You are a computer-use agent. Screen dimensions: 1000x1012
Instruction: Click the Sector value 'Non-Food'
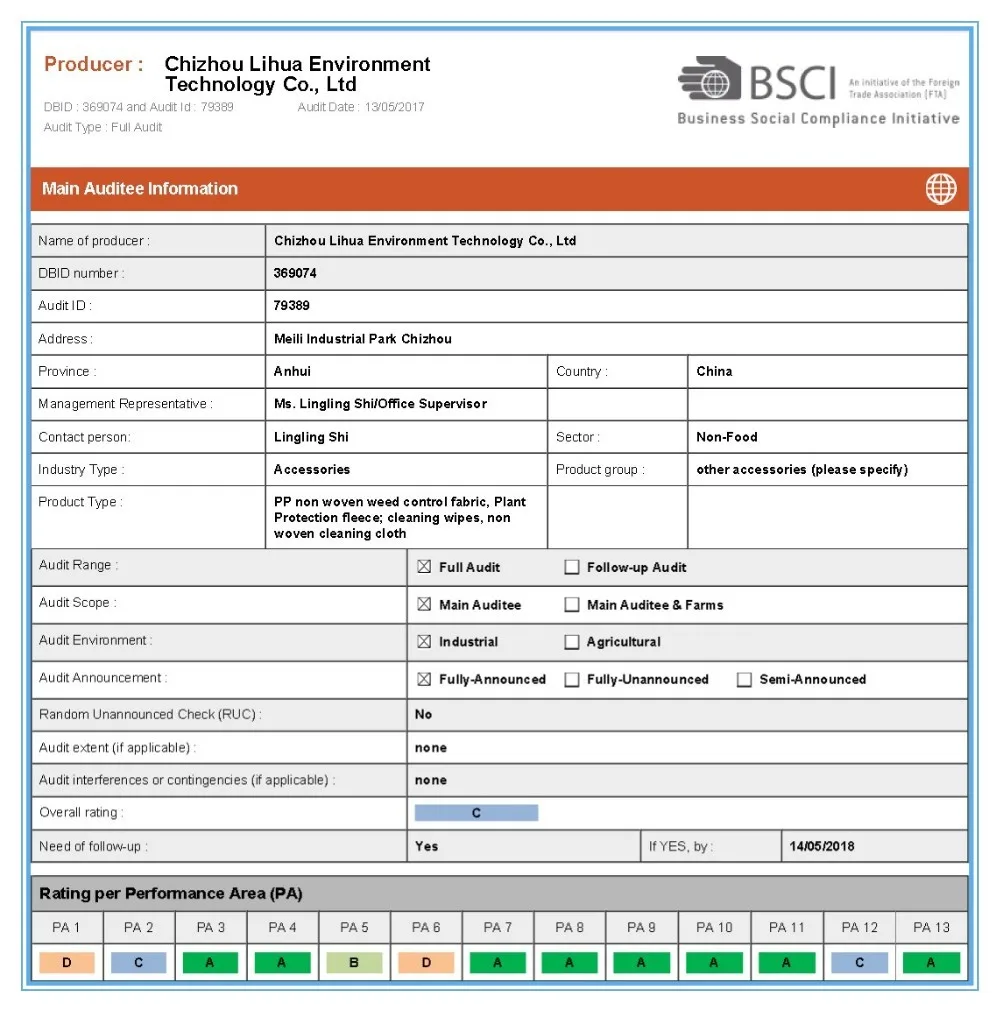pos(726,437)
